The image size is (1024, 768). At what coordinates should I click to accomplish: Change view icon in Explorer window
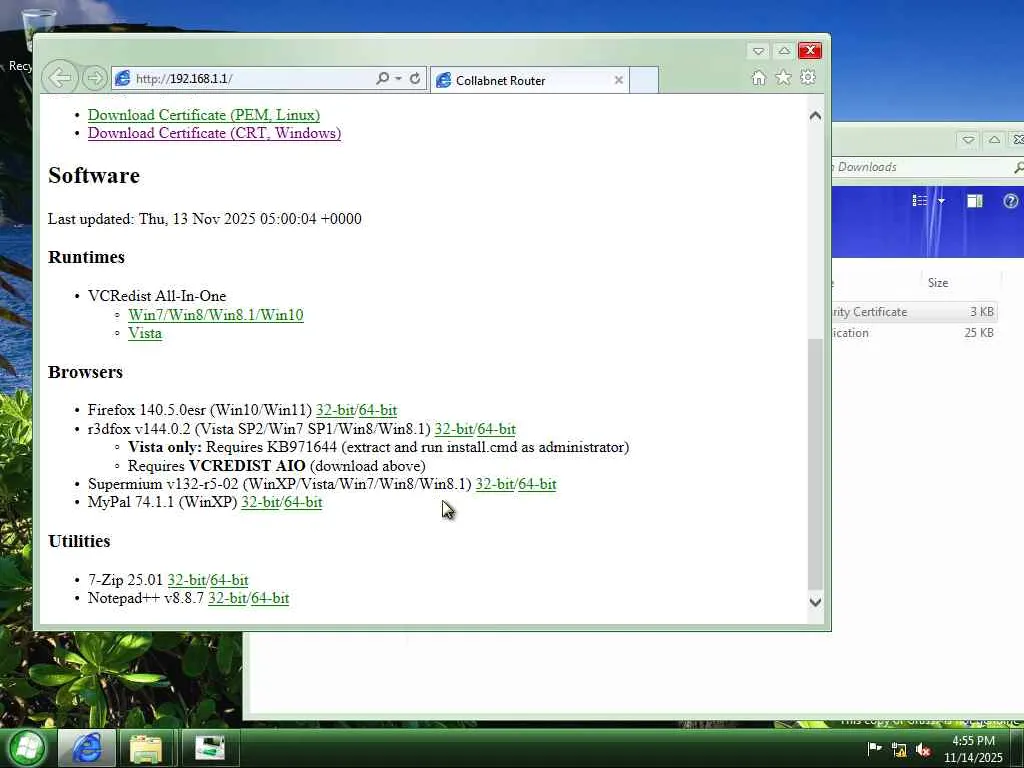920,200
